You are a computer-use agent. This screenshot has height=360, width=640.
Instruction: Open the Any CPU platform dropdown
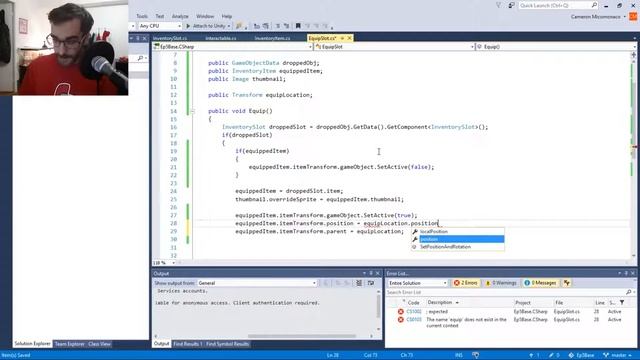(160, 26)
